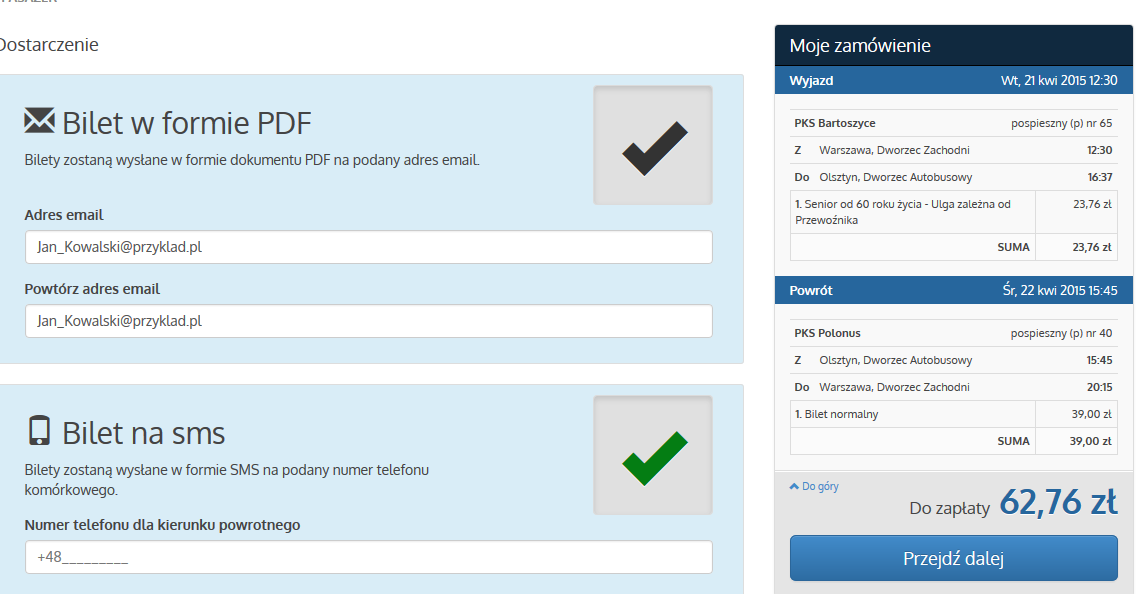
Task: Click the Senior od 60 roku życia discount row
Action: pos(953,212)
